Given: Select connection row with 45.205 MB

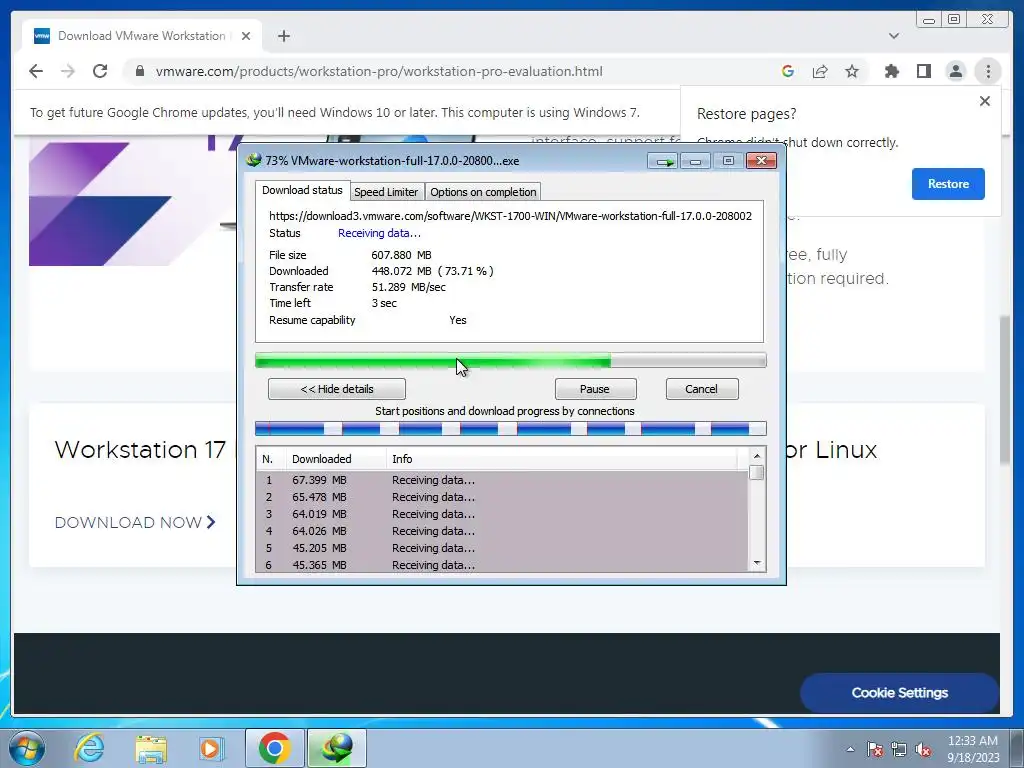Looking at the screenshot, I should [502, 548].
